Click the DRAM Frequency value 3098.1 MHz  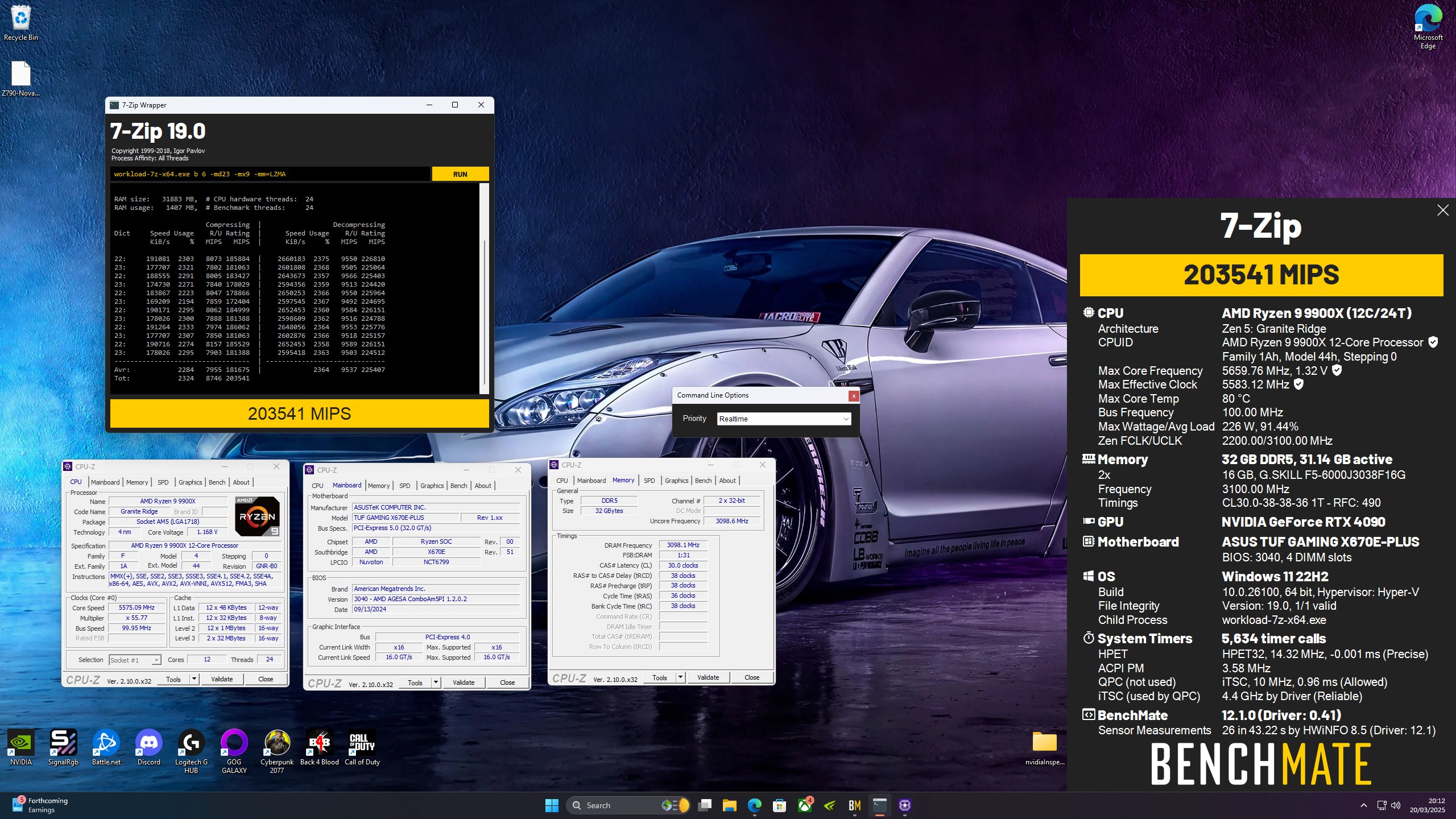tap(683, 545)
